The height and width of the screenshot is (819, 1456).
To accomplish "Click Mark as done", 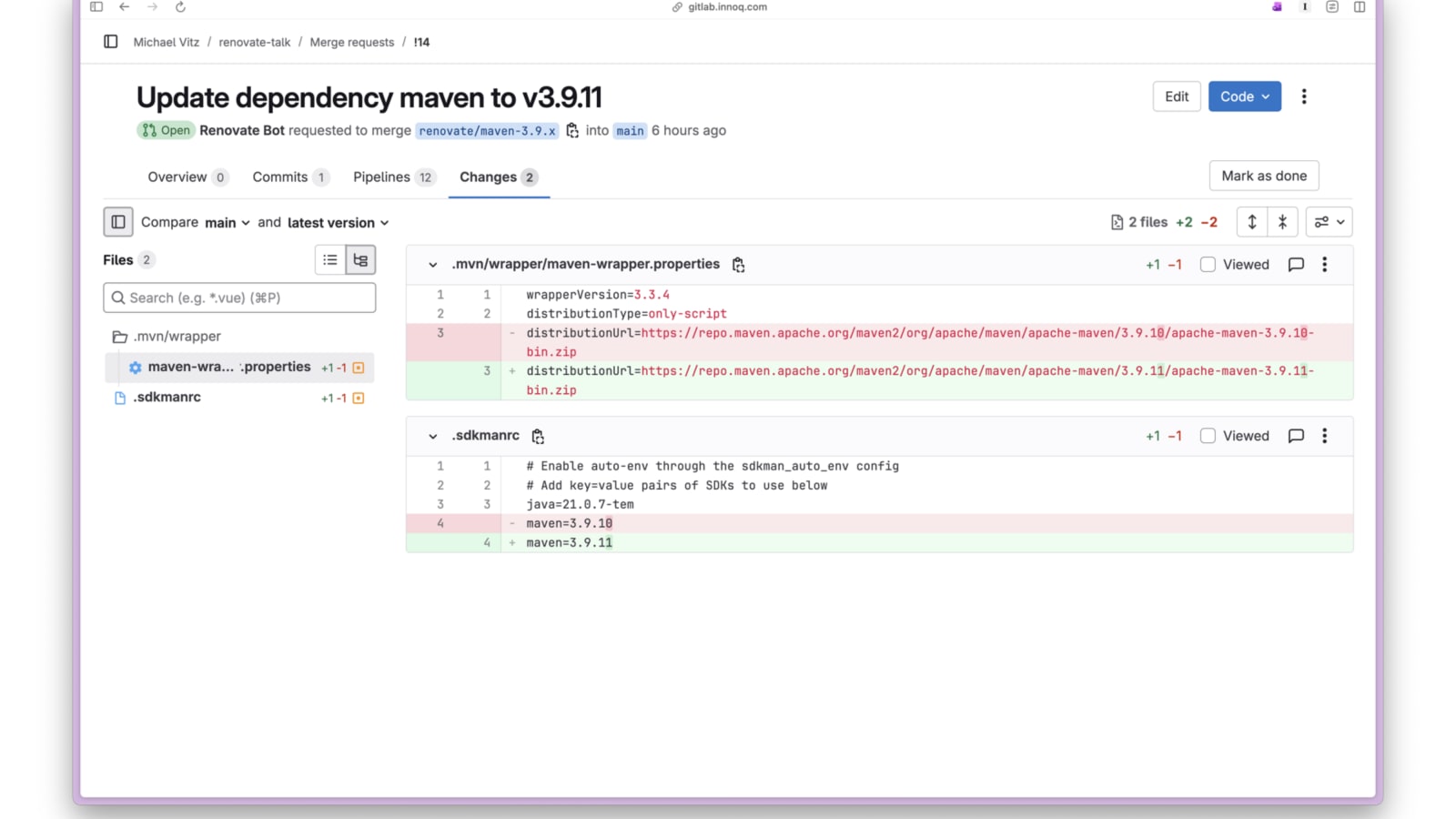I will (x=1264, y=176).
